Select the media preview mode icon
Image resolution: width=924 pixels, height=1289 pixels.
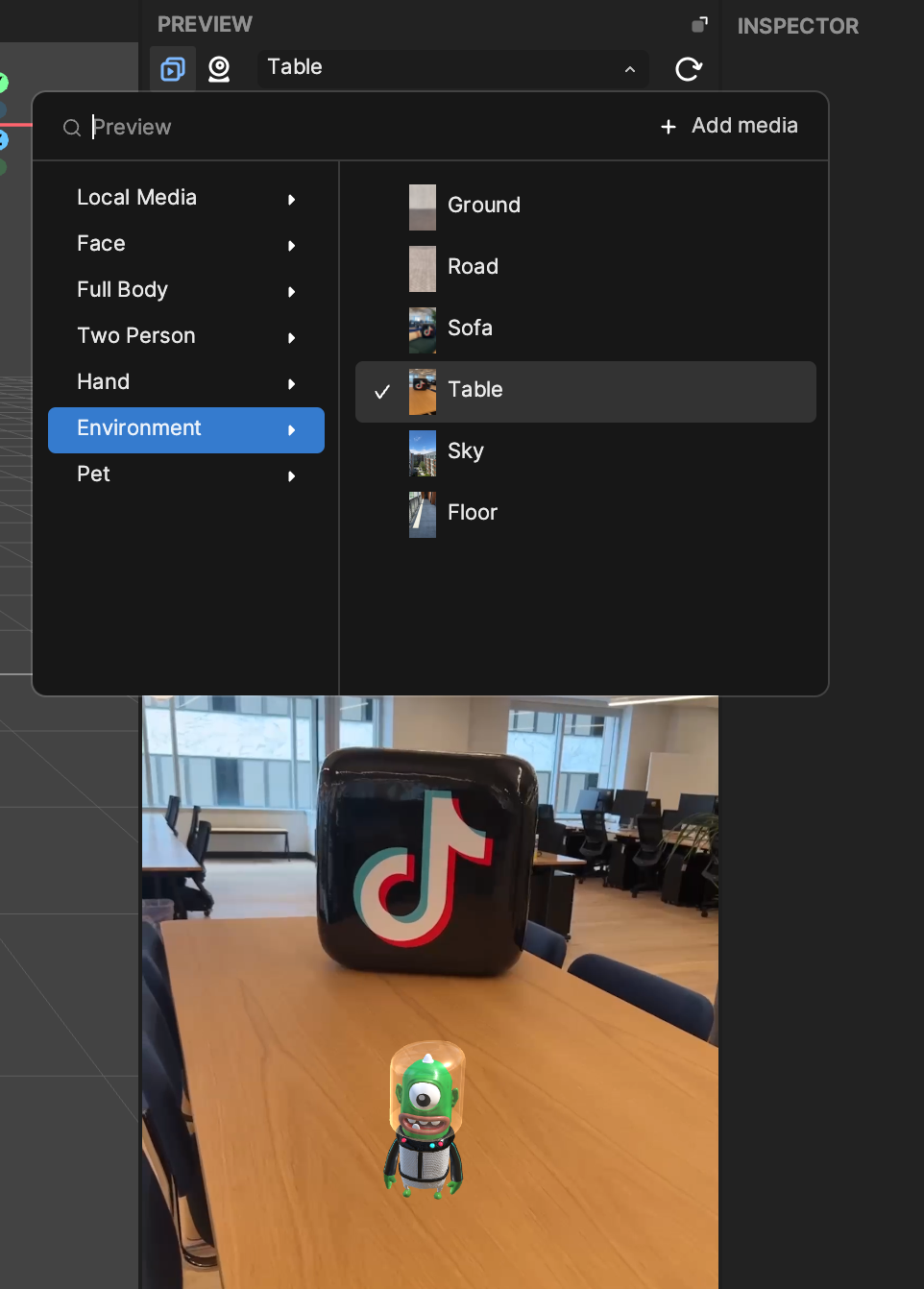pos(172,68)
